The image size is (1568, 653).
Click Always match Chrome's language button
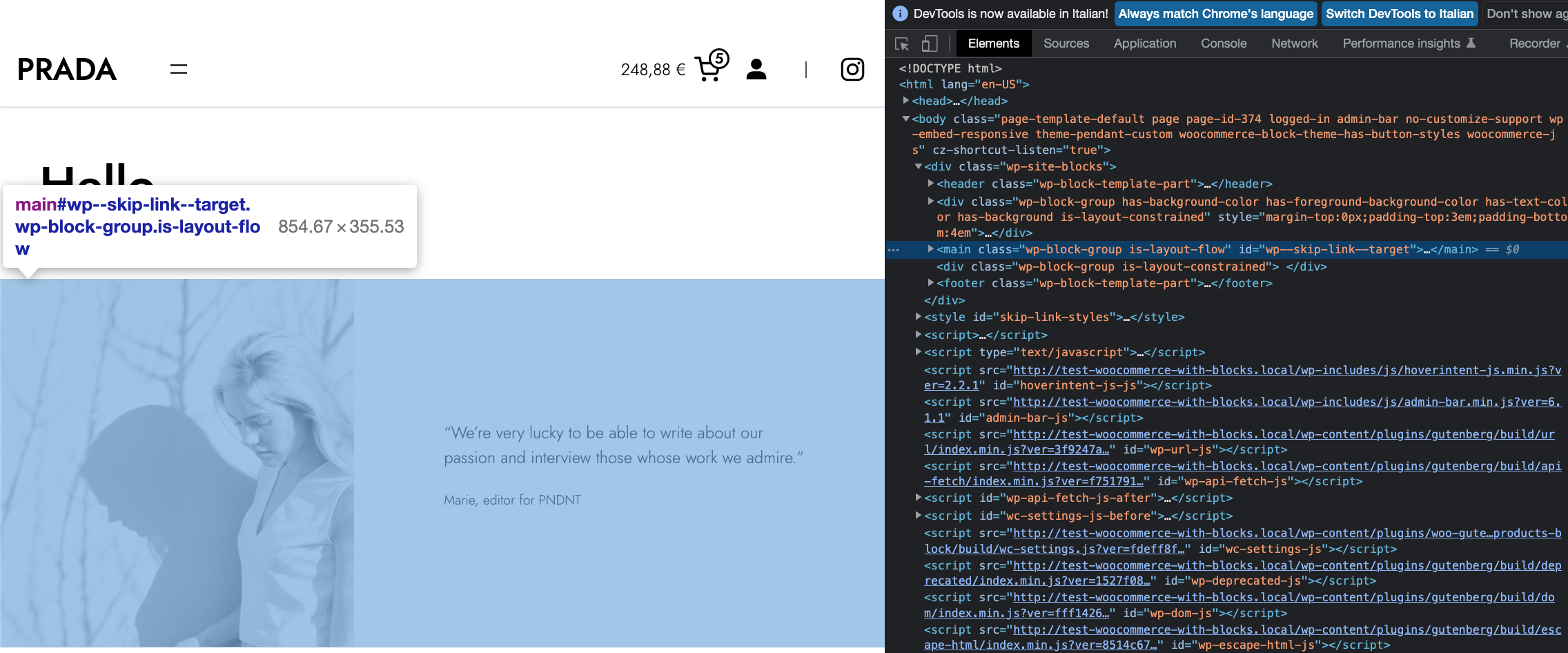(1216, 14)
